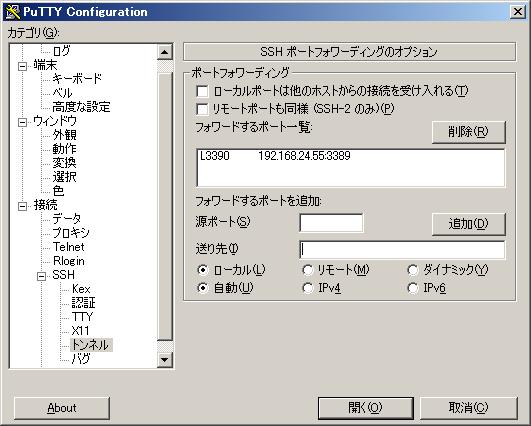Collapse the SSH tree node
Screen dimensions: 531x426
[x=41, y=276]
